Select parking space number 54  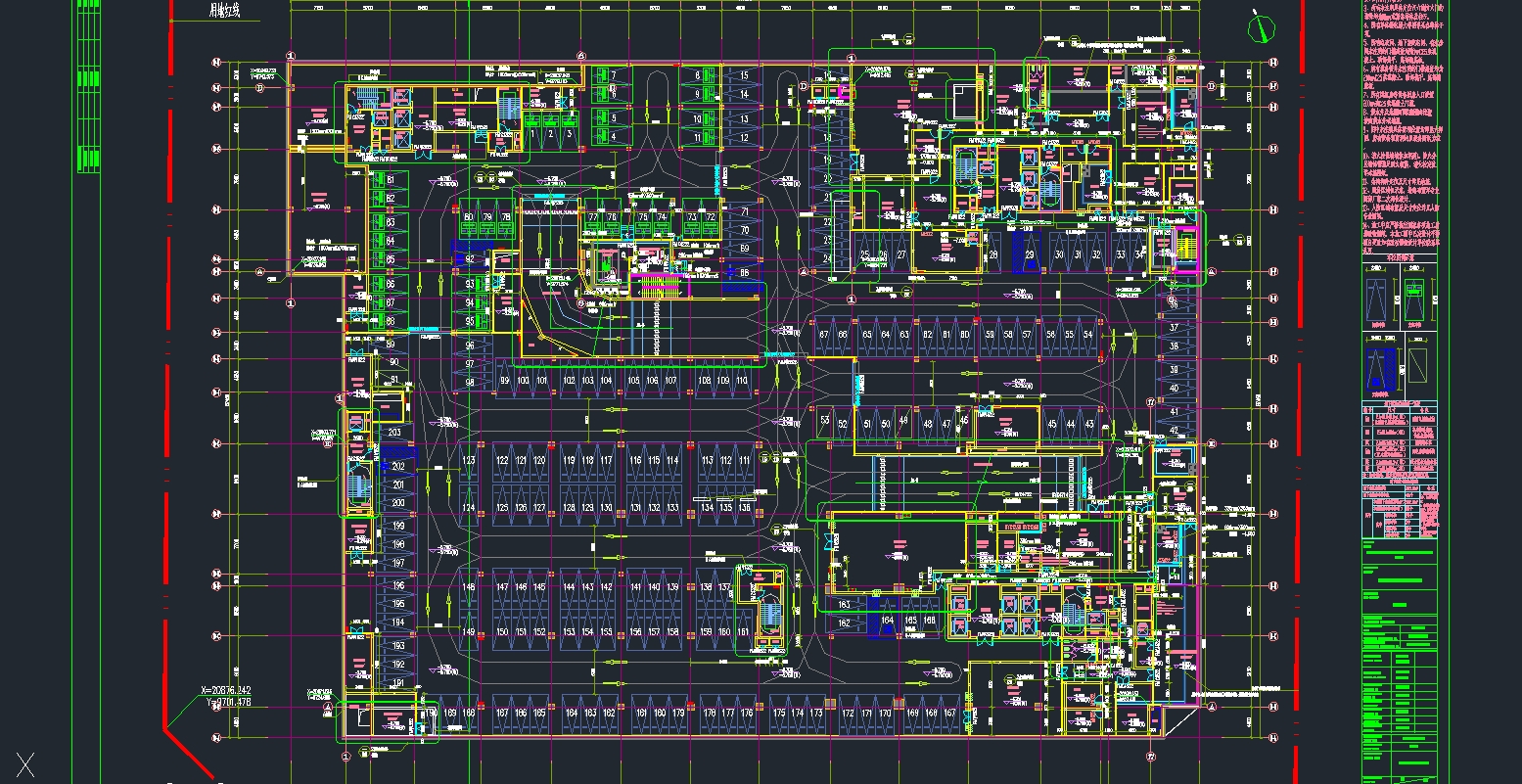point(1086,335)
